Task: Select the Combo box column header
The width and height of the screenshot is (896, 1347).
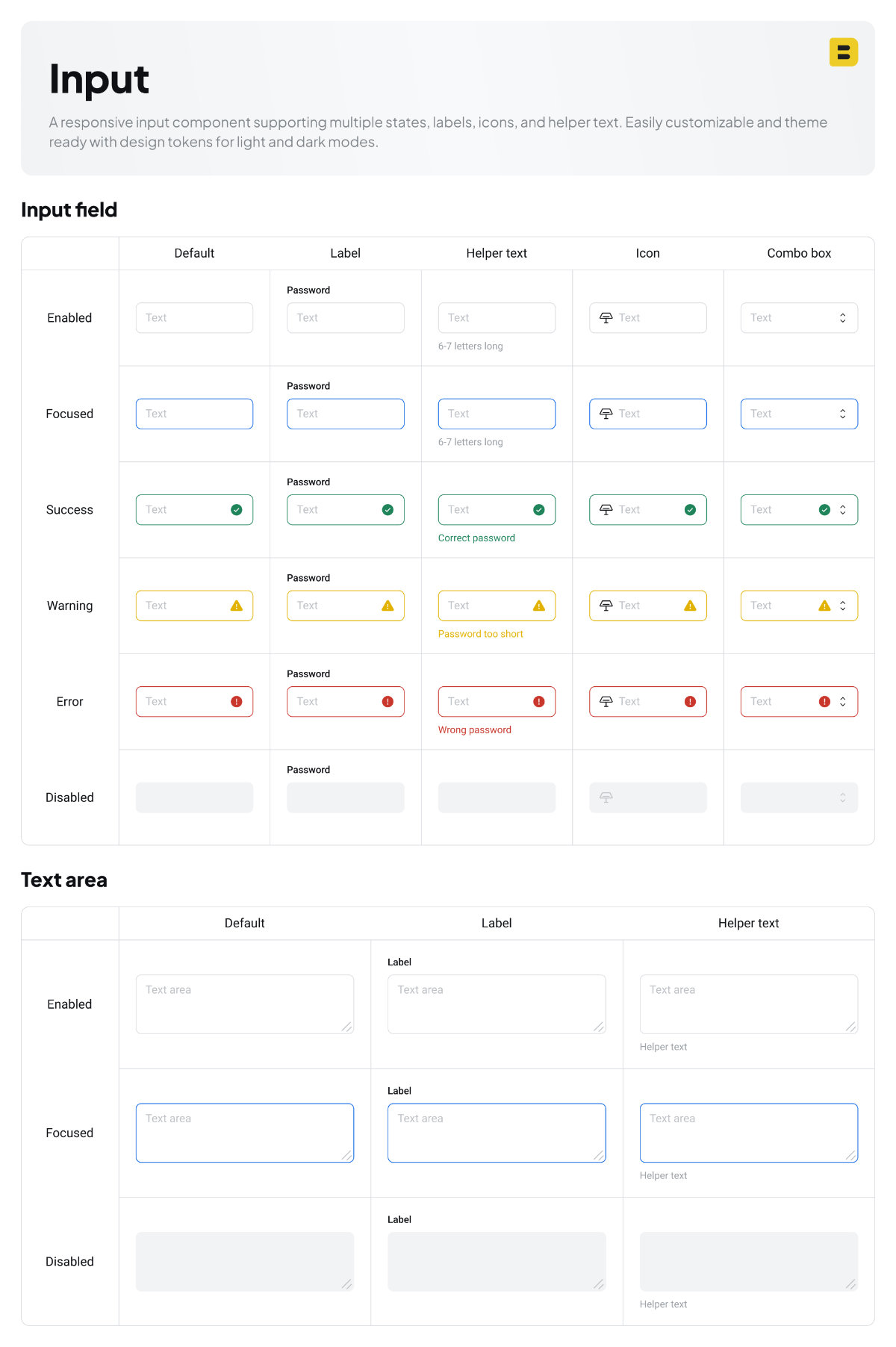Action: pyautogui.click(x=799, y=253)
